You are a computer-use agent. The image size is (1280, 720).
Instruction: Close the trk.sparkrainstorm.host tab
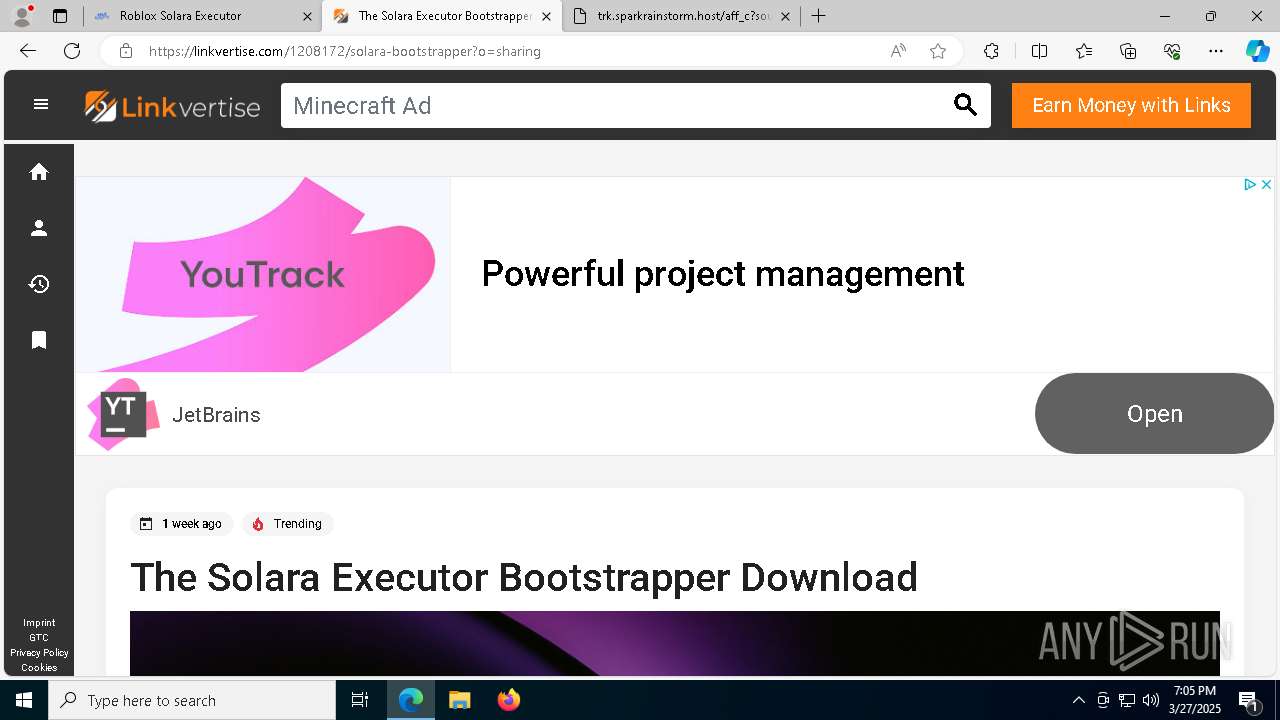[x=785, y=16]
